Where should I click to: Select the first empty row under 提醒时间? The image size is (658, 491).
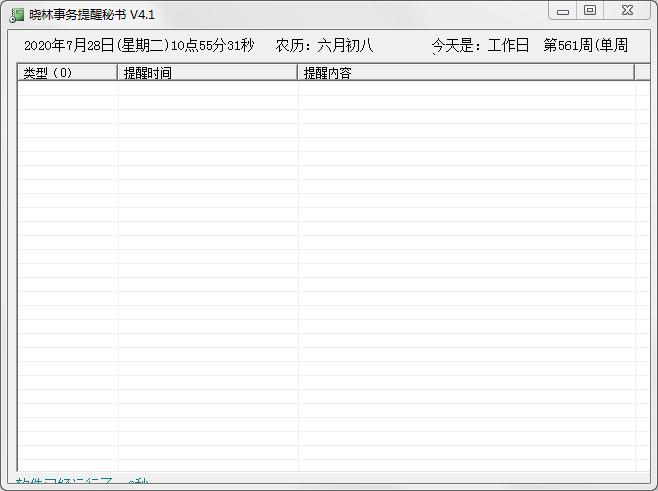point(208,88)
